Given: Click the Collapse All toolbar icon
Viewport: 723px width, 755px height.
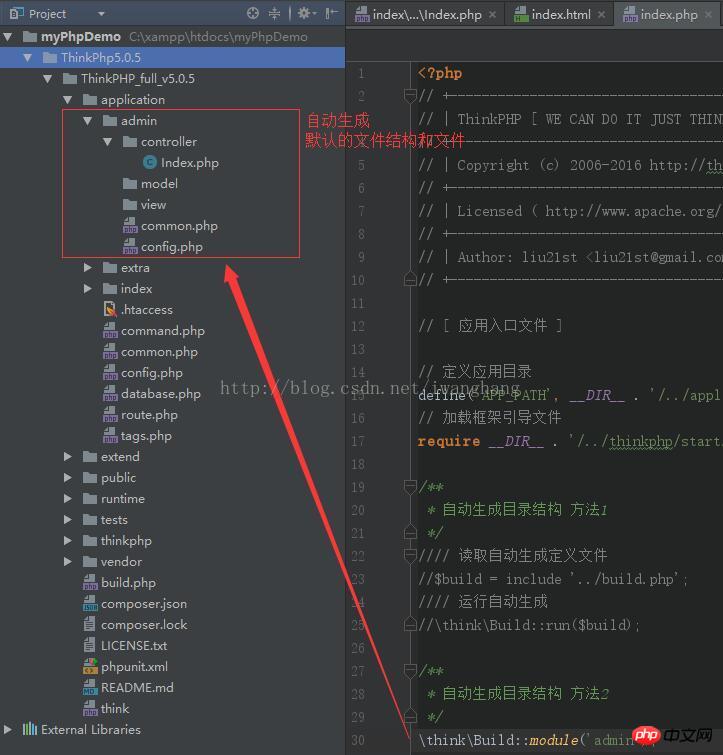Looking at the screenshot, I should click(x=274, y=13).
